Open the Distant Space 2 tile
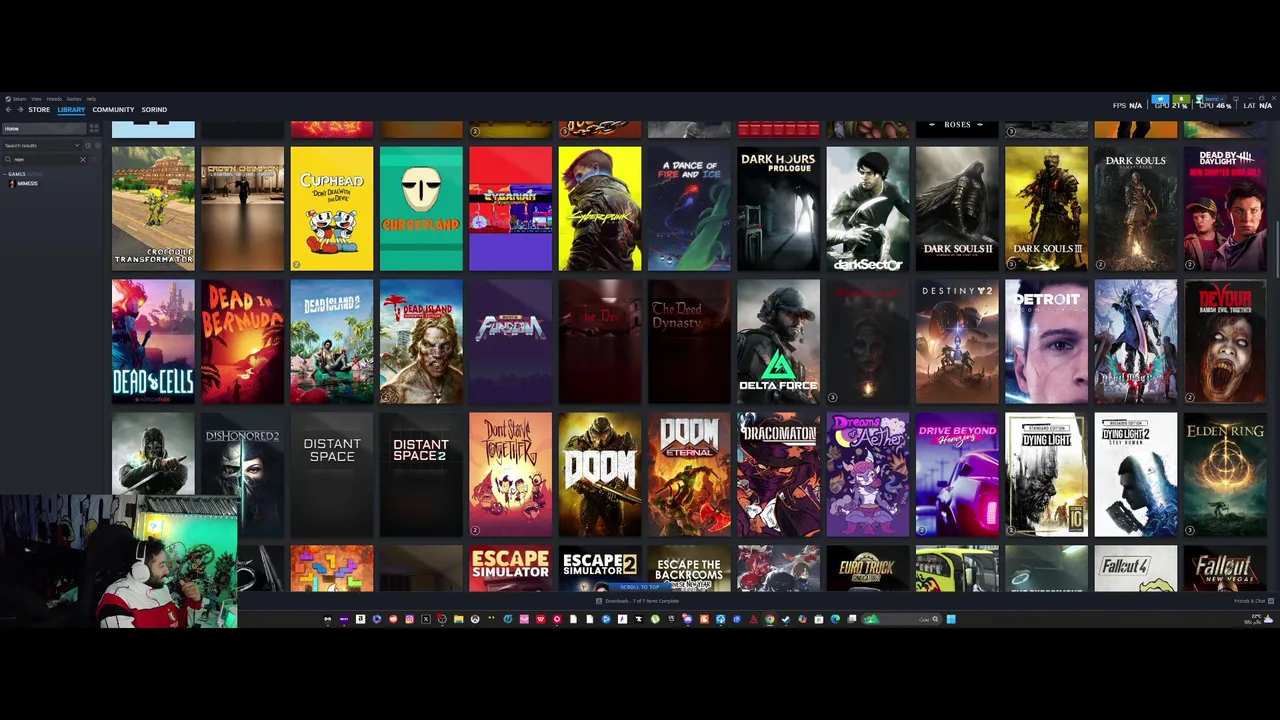Viewport: 1280px width, 720px height. (x=421, y=475)
